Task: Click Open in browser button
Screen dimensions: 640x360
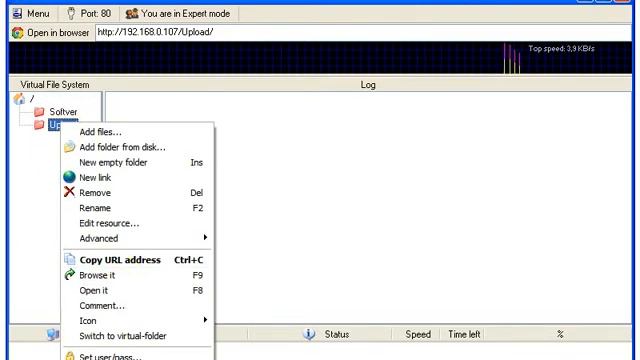Action: 51,33
